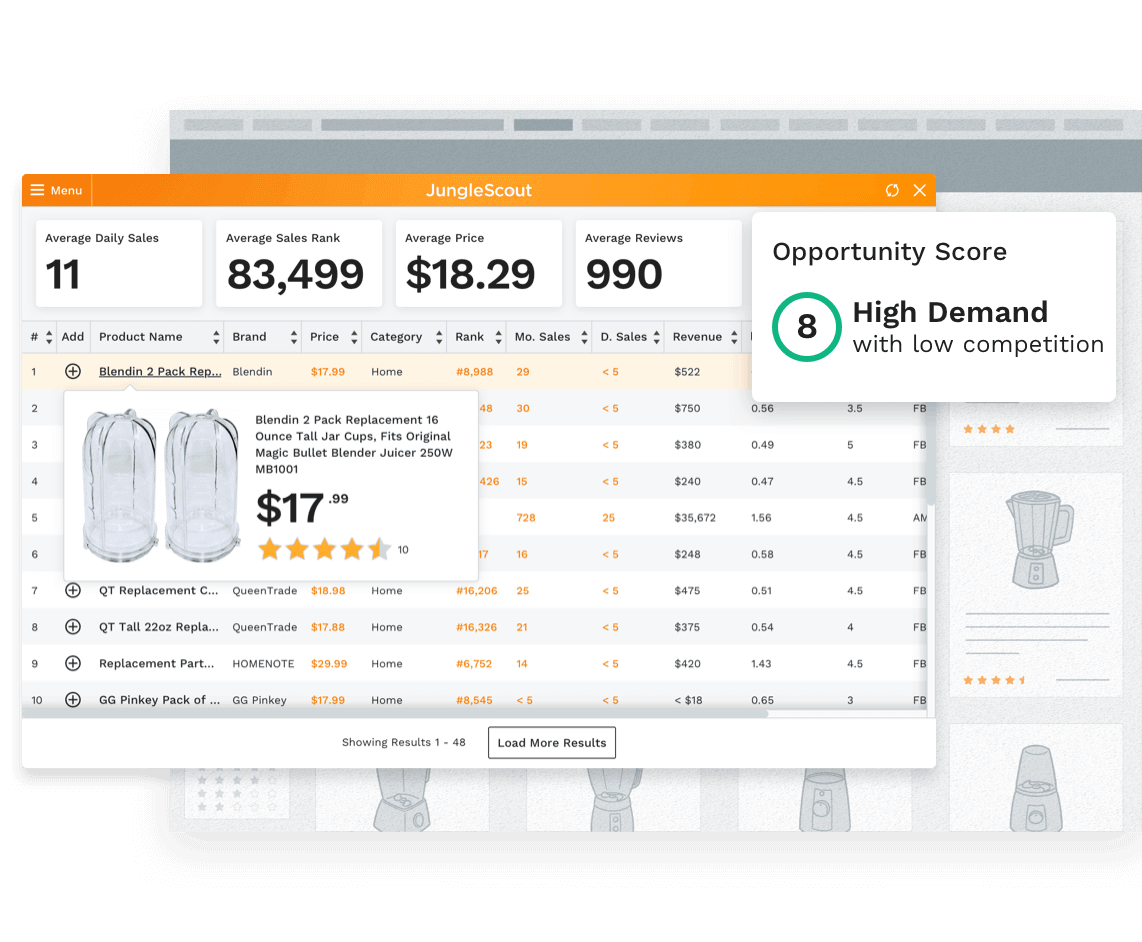Click the HOMENOTE brand cell
Viewport: 1142px width, 942px height.
click(x=264, y=664)
